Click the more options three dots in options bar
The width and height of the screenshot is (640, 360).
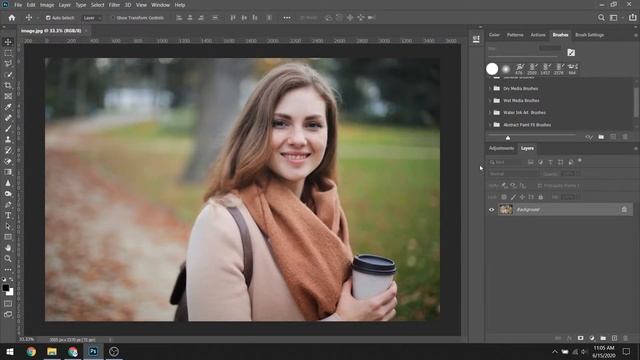[x=287, y=18]
